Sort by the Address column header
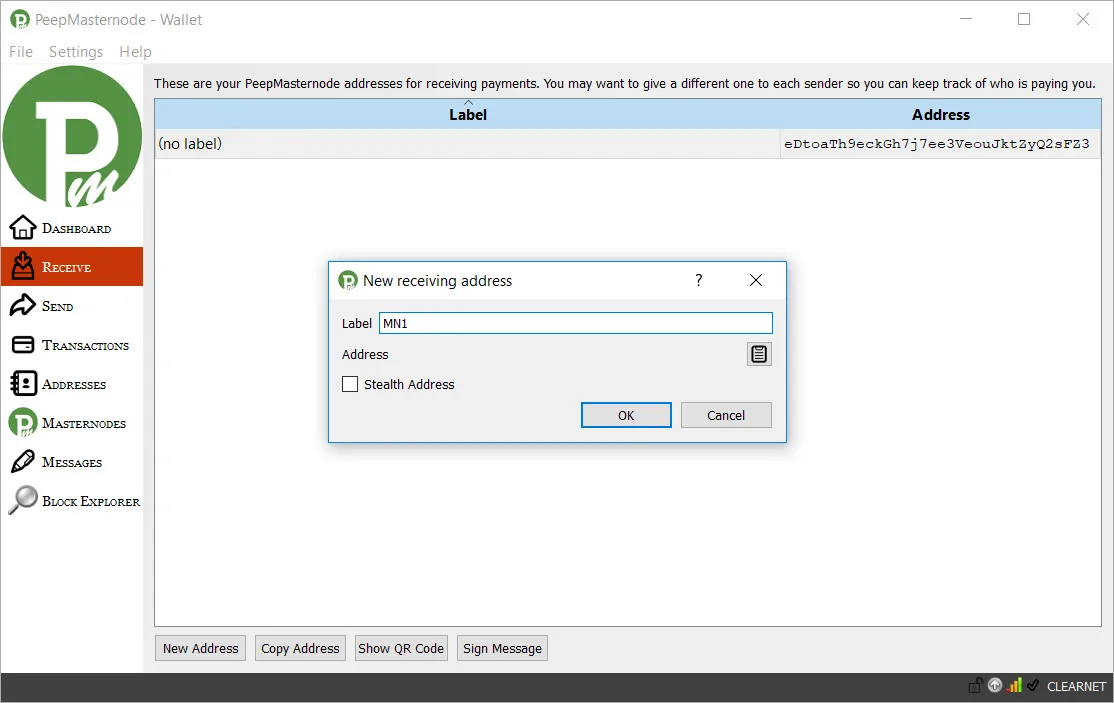The image size is (1114, 703). [941, 114]
